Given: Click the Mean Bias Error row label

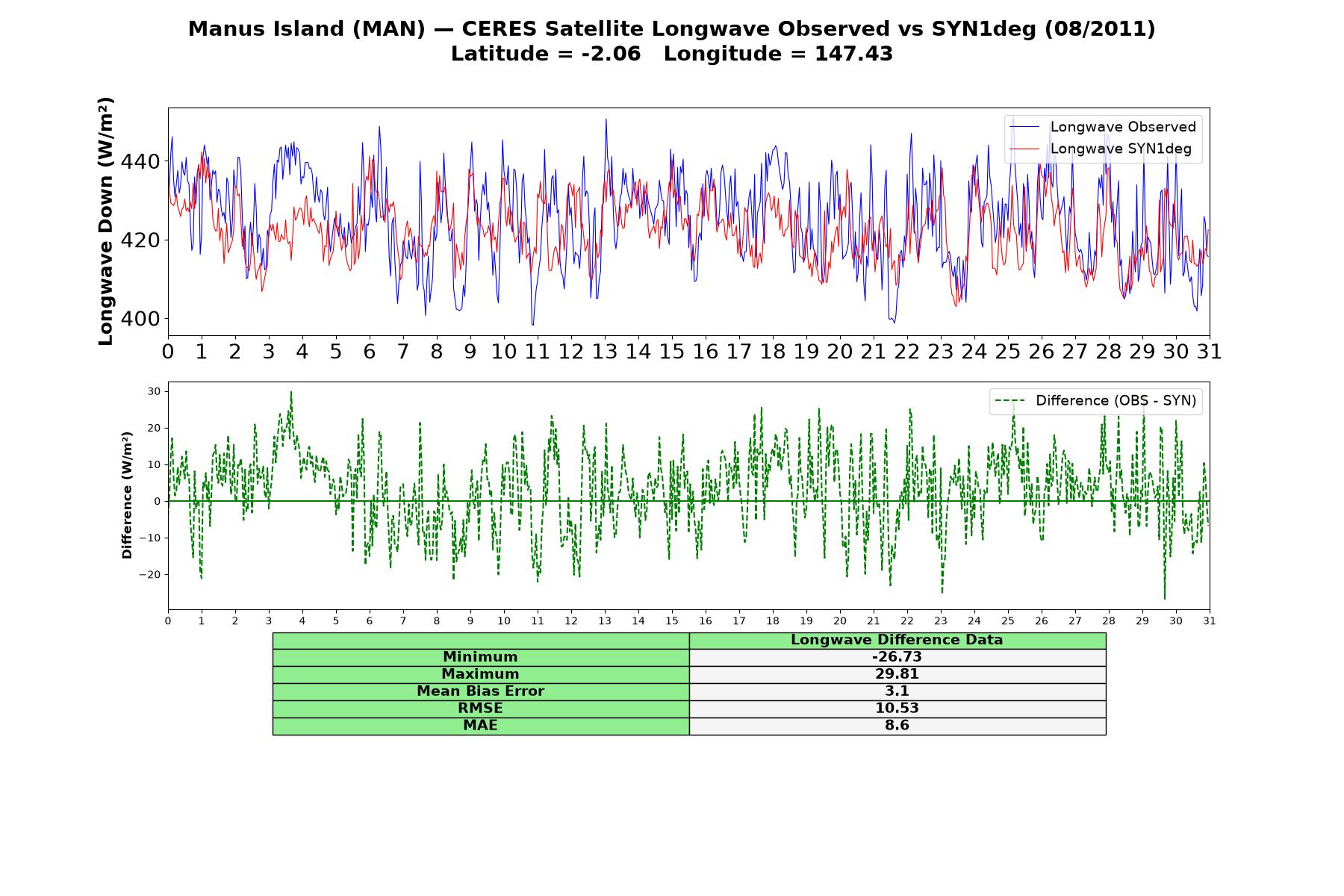Looking at the screenshot, I should pyautogui.click(x=480, y=691).
